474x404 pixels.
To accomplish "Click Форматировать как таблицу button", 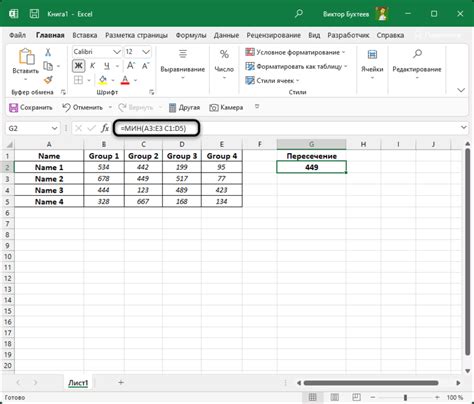I will 297,67.
